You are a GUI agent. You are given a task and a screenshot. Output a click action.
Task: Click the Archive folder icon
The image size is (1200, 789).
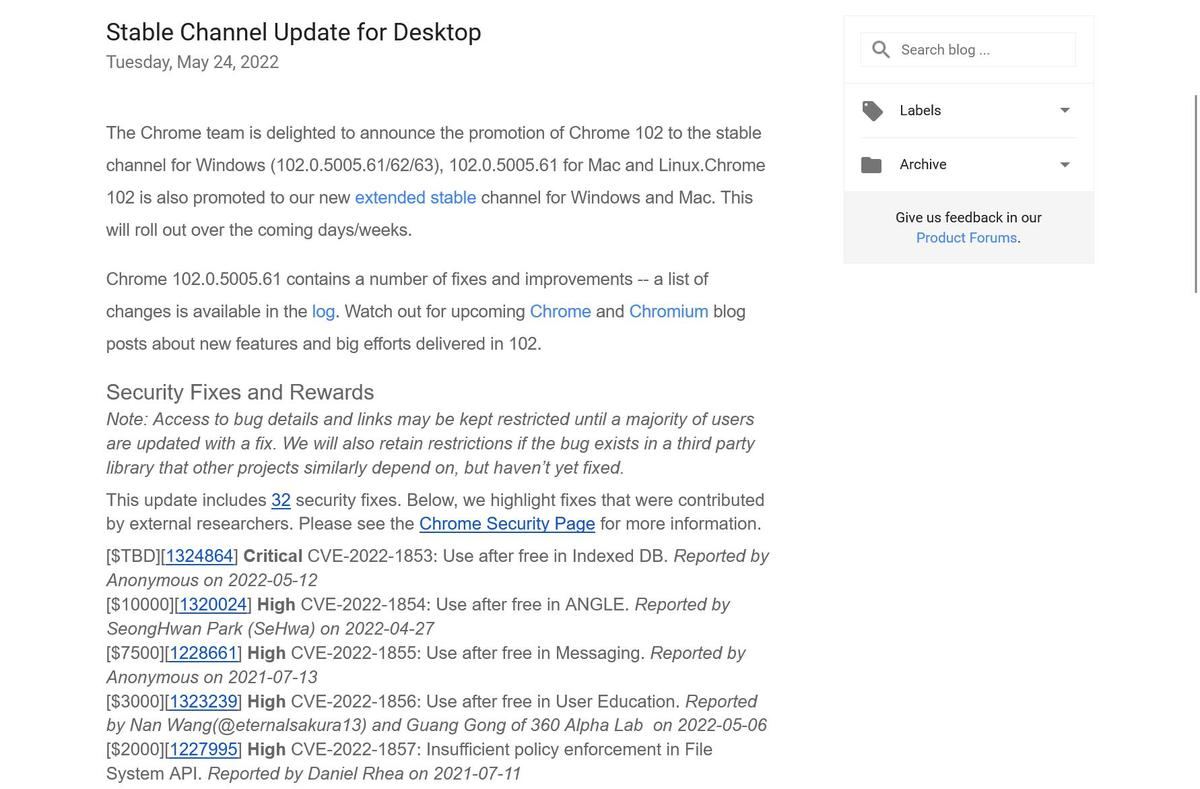[x=872, y=165]
